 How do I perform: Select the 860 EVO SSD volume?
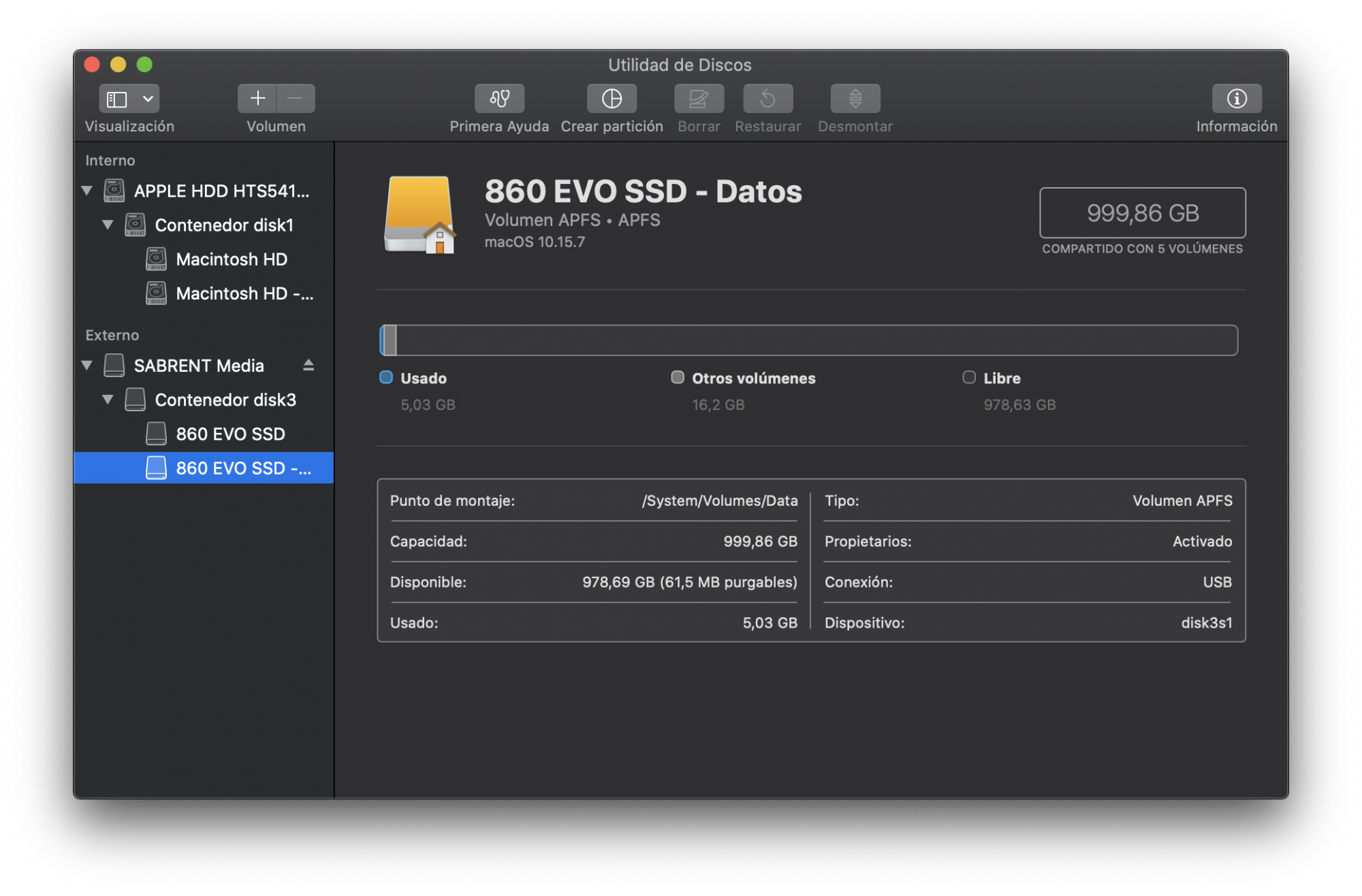click(229, 434)
